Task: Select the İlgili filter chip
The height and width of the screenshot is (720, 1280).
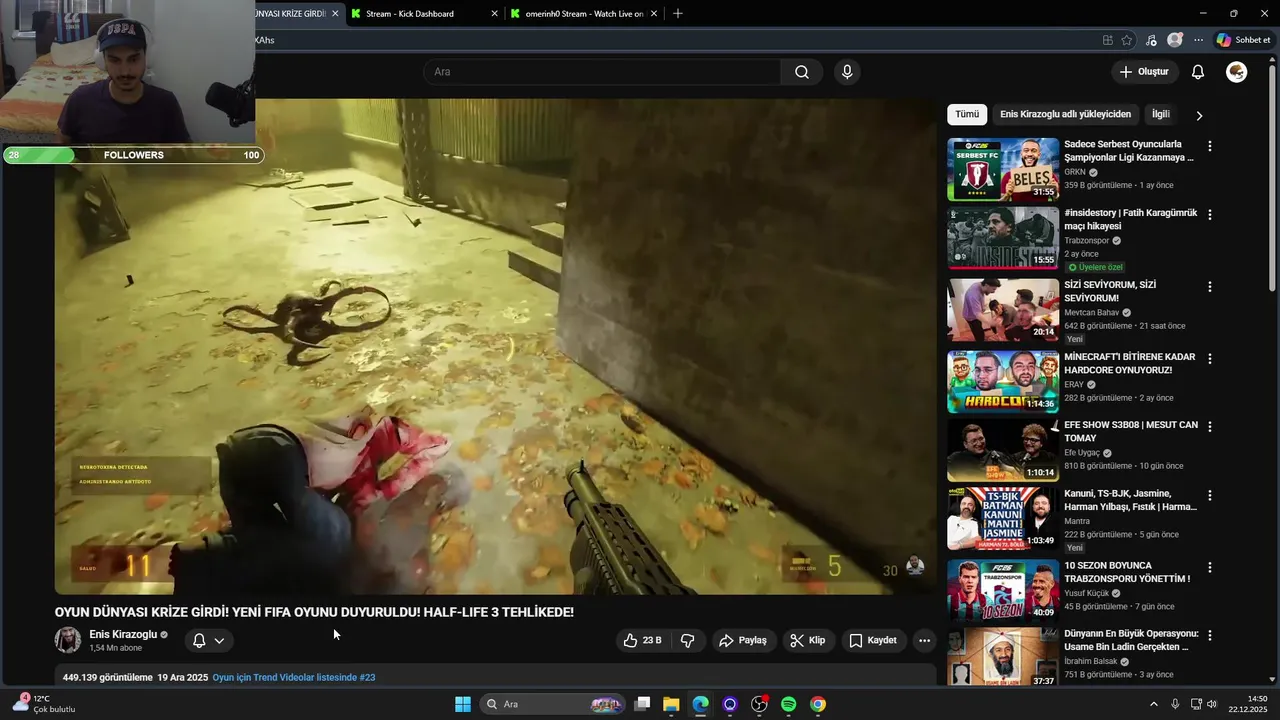Action: [1160, 114]
